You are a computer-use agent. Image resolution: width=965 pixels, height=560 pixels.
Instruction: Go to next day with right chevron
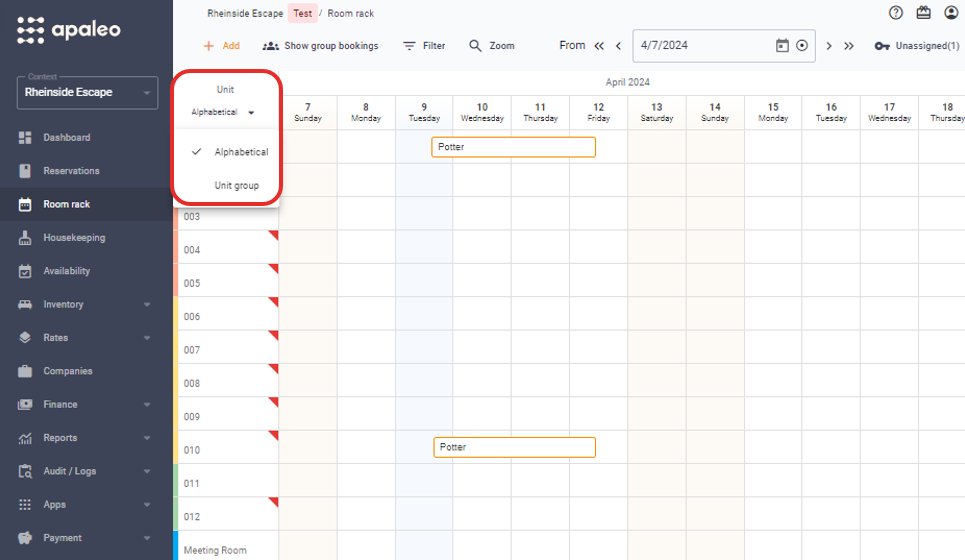pos(829,46)
